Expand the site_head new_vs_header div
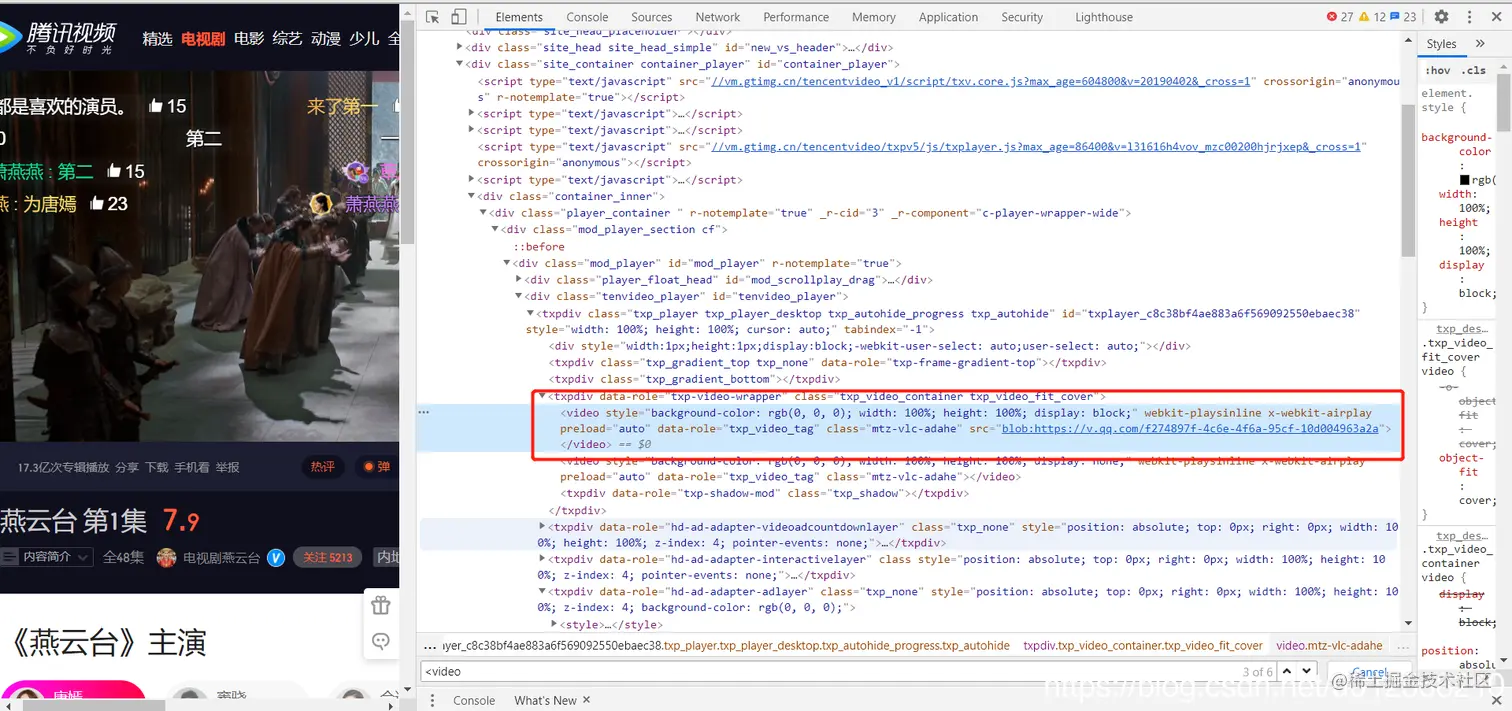This screenshot has height=711, width=1512. (x=460, y=48)
